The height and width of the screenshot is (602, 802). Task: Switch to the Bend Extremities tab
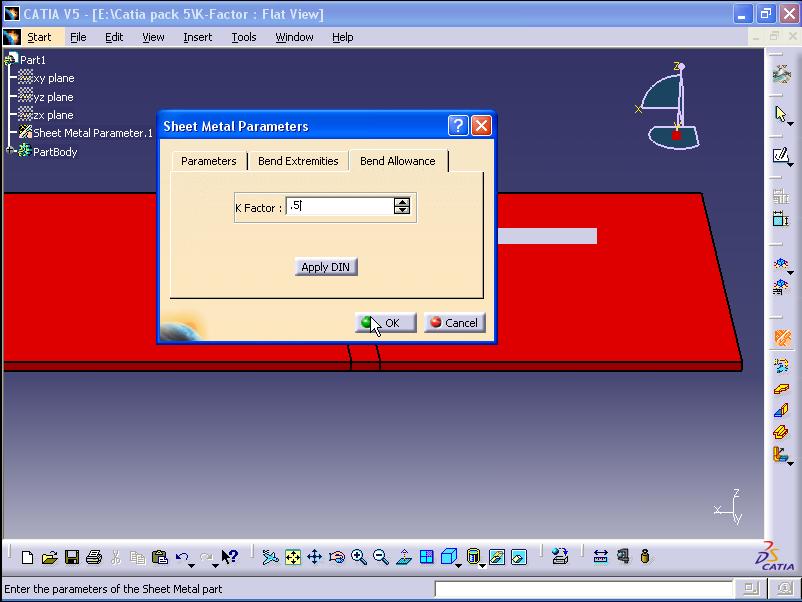pyautogui.click(x=300, y=161)
